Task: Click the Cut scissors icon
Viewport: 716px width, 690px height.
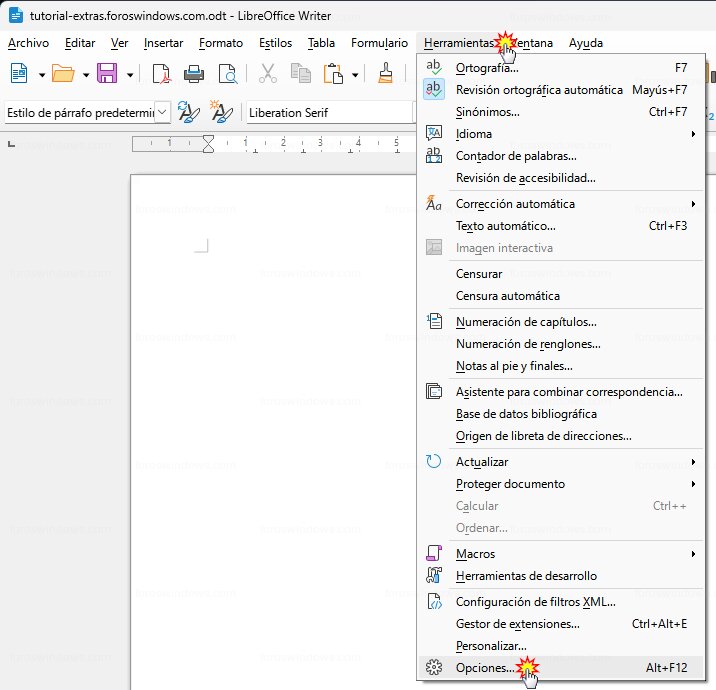Action: (268, 74)
